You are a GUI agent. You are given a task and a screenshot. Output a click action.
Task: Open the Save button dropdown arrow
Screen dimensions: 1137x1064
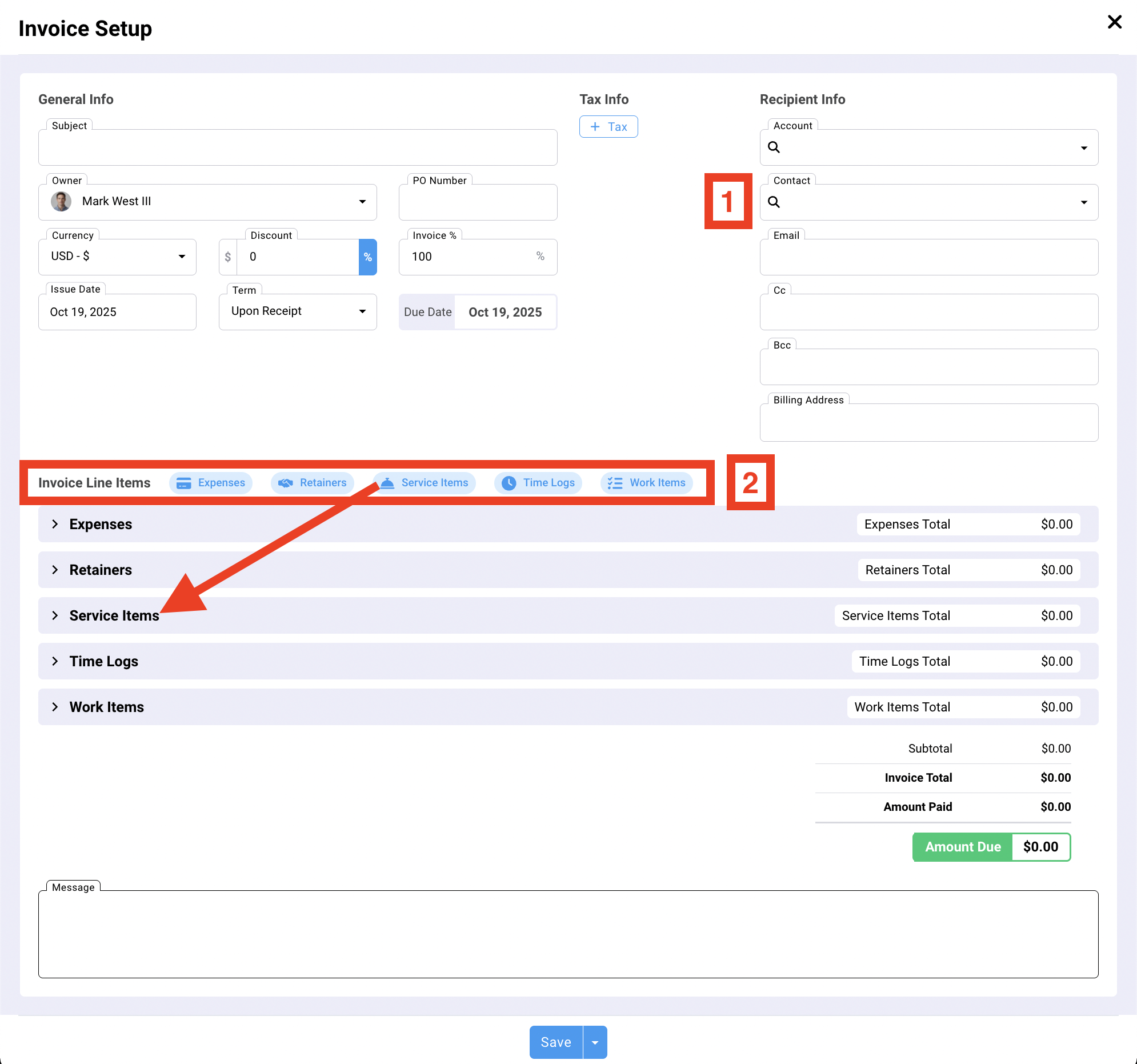coord(595,1042)
